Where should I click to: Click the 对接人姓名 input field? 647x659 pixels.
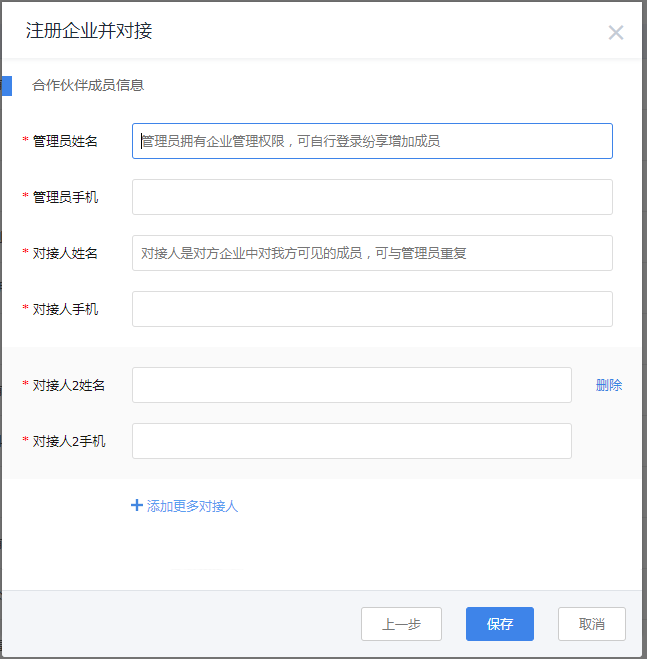(372, 253)
